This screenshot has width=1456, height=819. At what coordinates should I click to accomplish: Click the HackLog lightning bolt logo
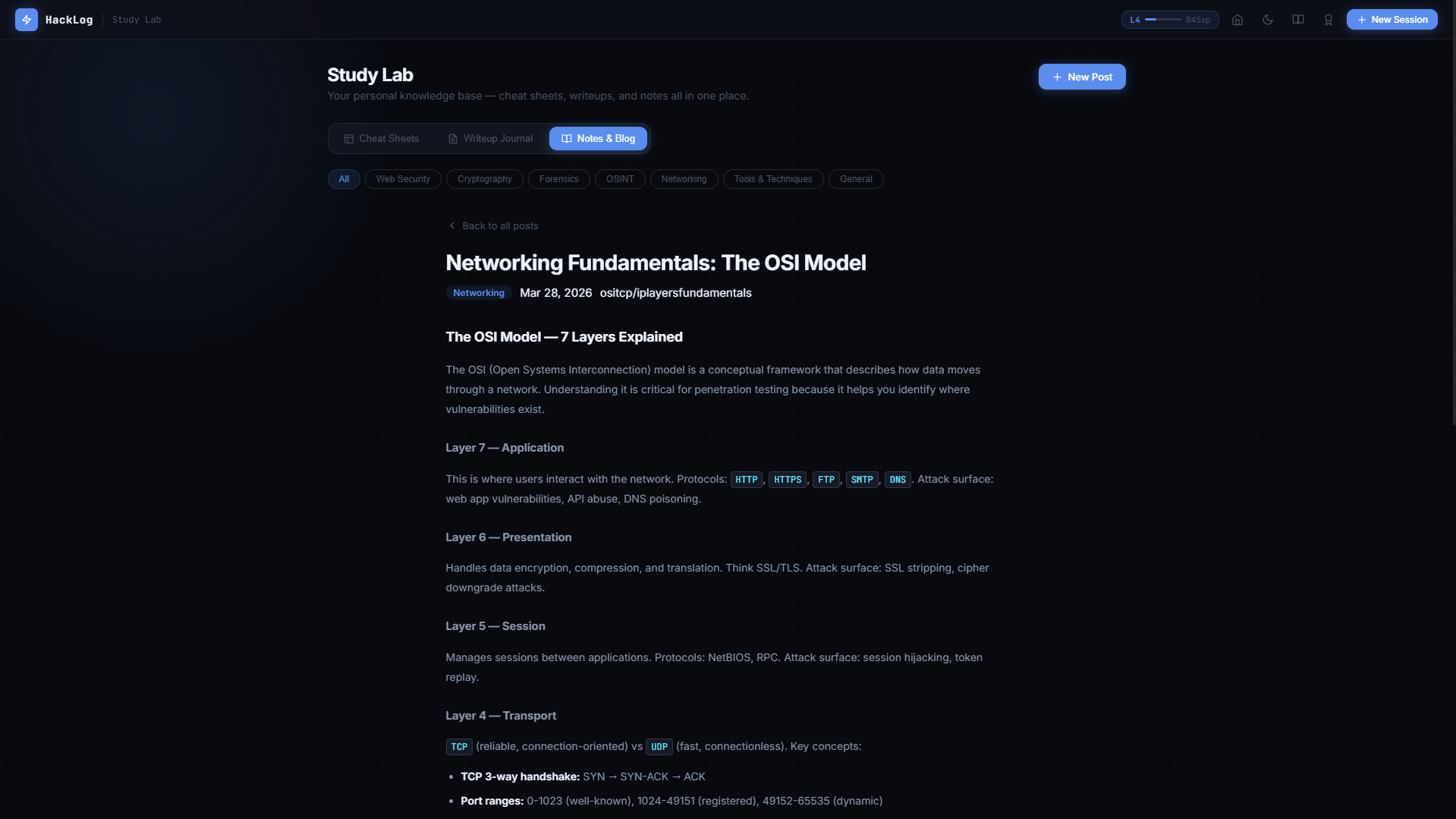pos(27,20)
